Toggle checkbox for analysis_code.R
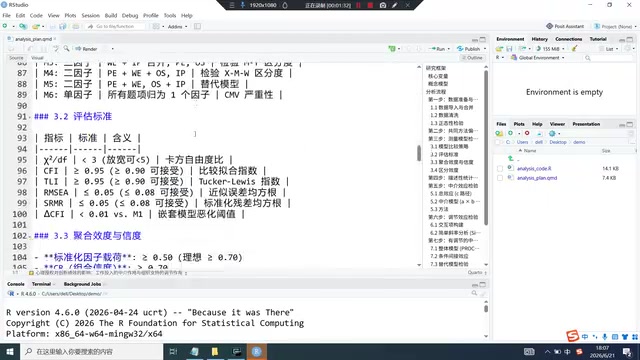The height and width of the screenshot is (360, 640). pyautogui.click(x=500, y=169)
